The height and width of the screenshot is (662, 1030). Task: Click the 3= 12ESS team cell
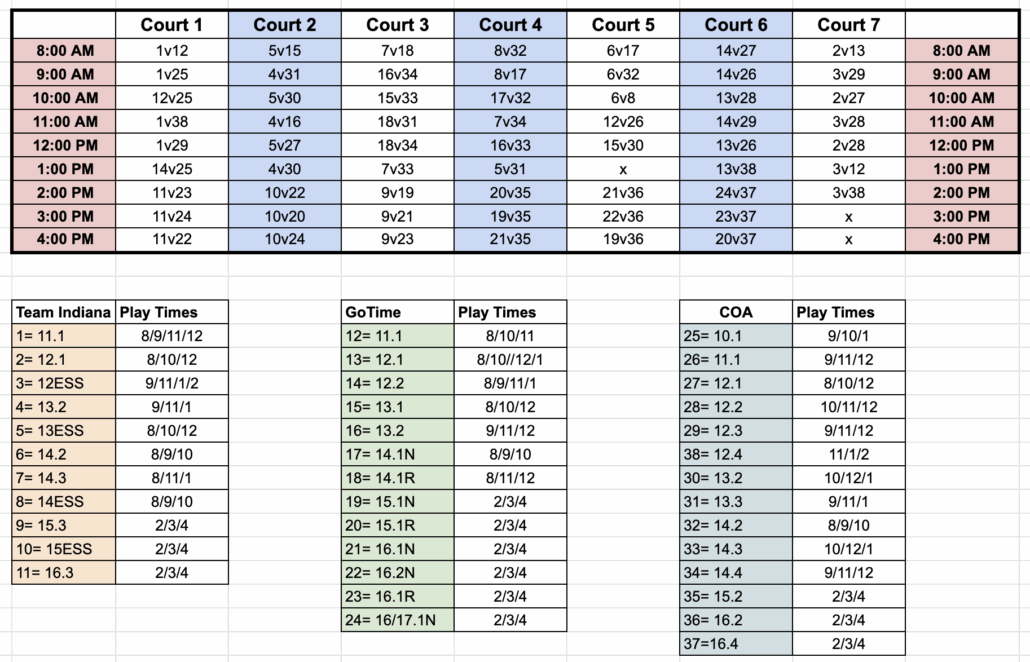(x=64, y=383)
